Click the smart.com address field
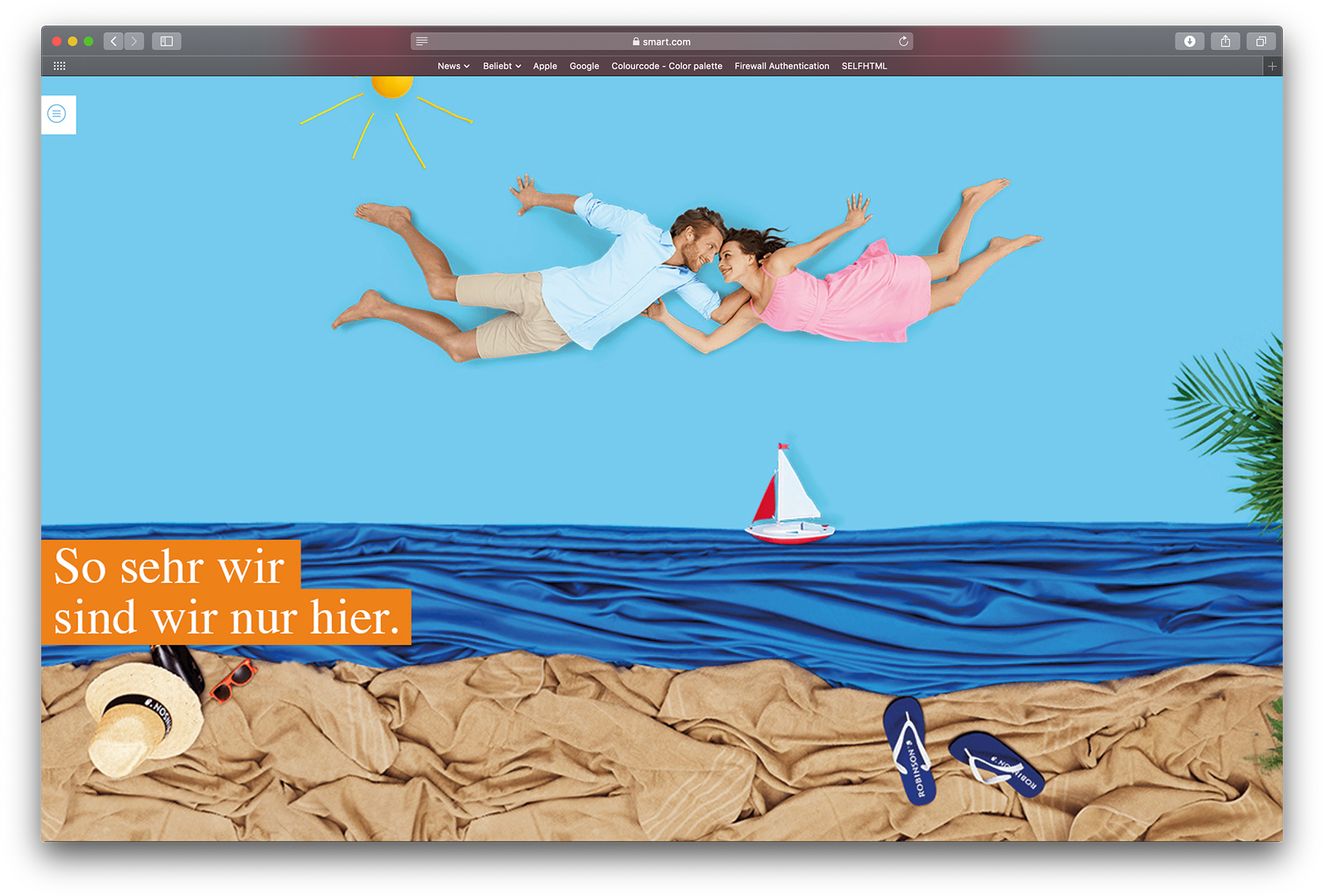The height and width of the screenshot is (896, 1324). 662,41
